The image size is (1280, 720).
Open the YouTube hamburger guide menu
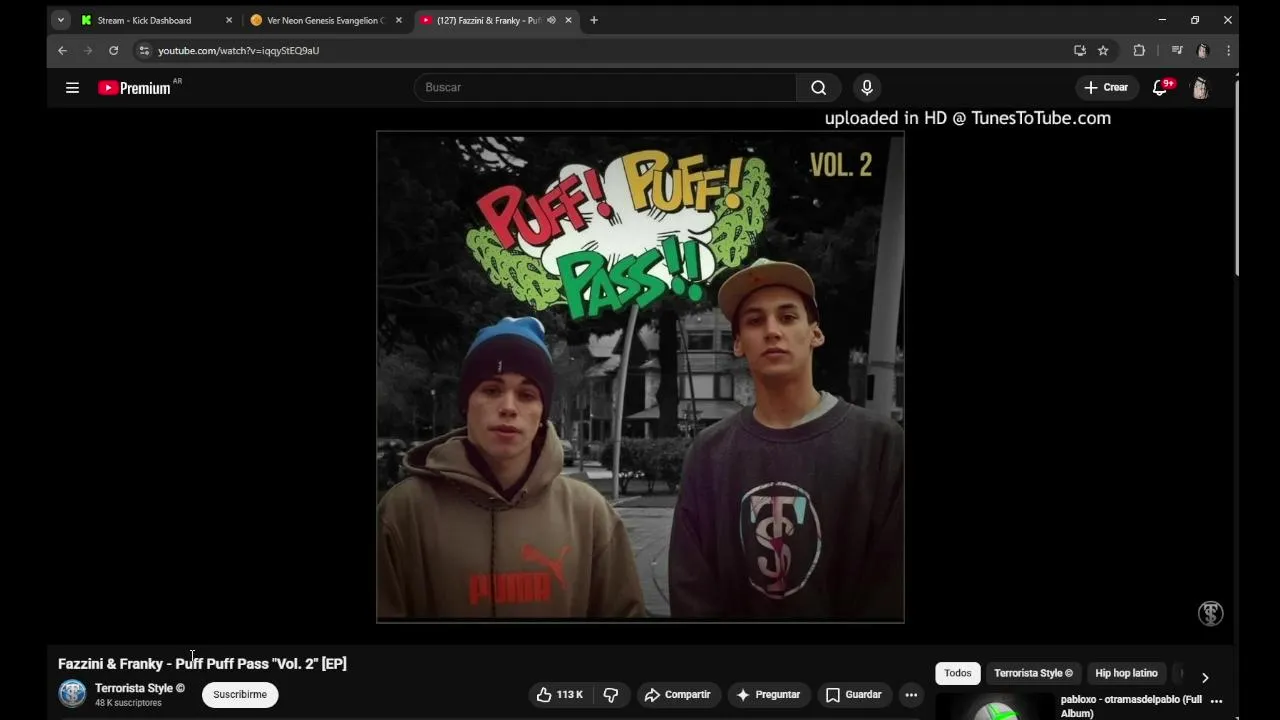(72, 88)
